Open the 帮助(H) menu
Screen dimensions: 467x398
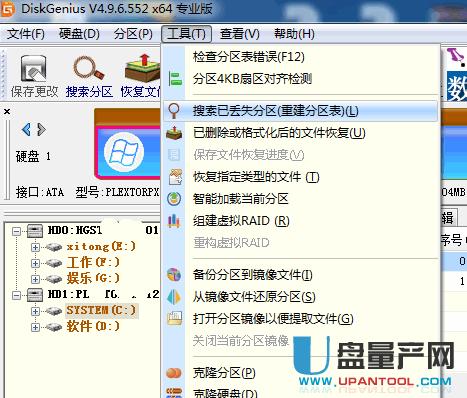coord(294,34)
